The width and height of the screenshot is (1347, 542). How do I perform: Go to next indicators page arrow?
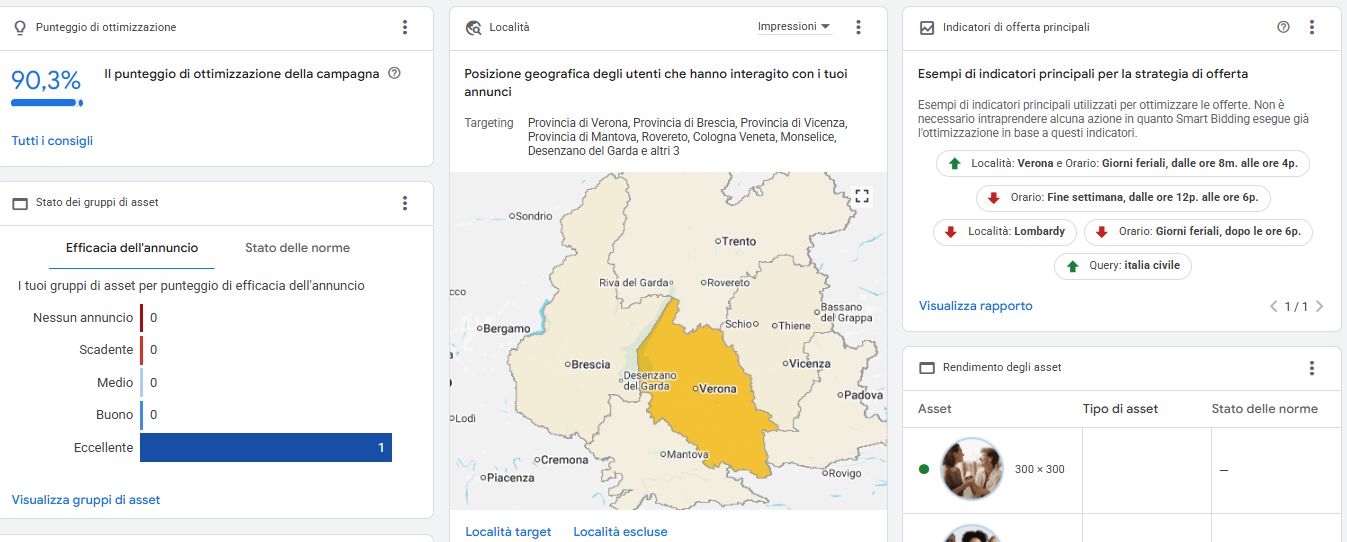click(x=1320, y=307)
